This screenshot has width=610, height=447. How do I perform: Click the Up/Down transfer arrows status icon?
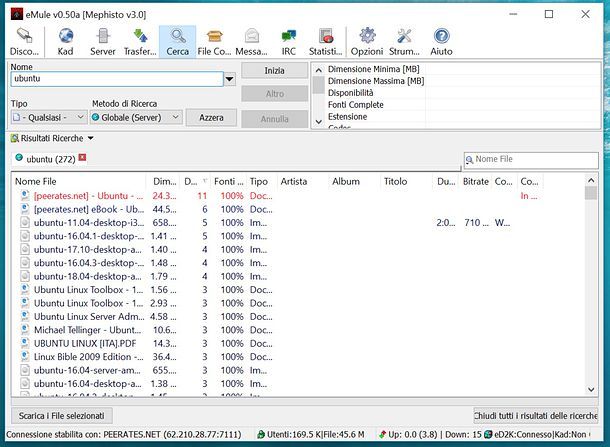point(382,435)
